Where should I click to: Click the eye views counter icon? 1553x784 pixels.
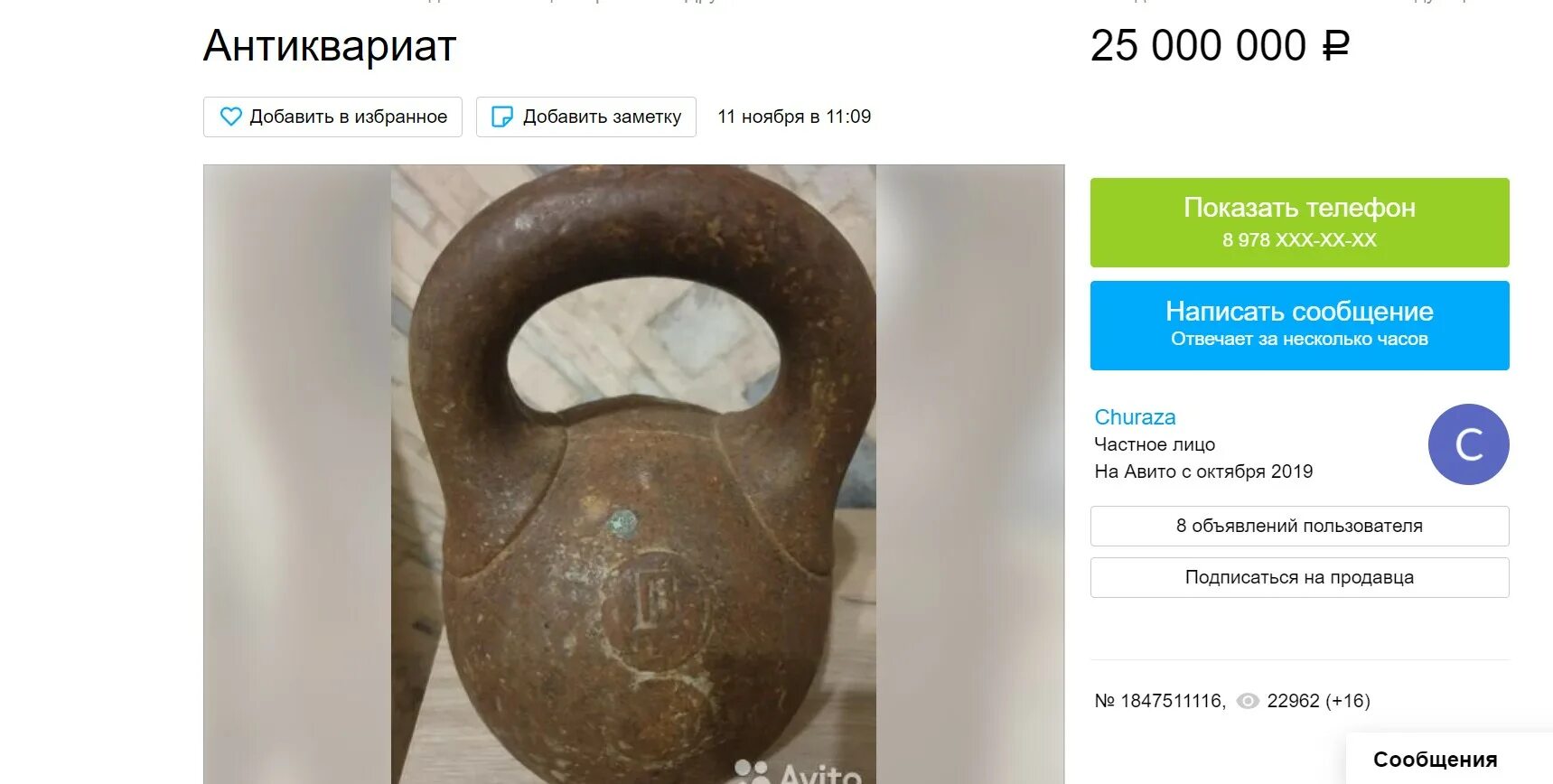point(1248,701)
